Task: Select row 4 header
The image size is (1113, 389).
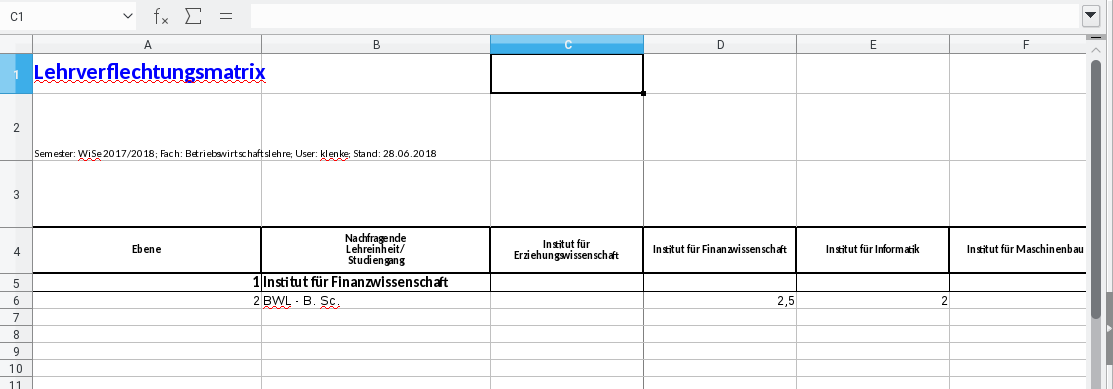Action: coord(16,250)
